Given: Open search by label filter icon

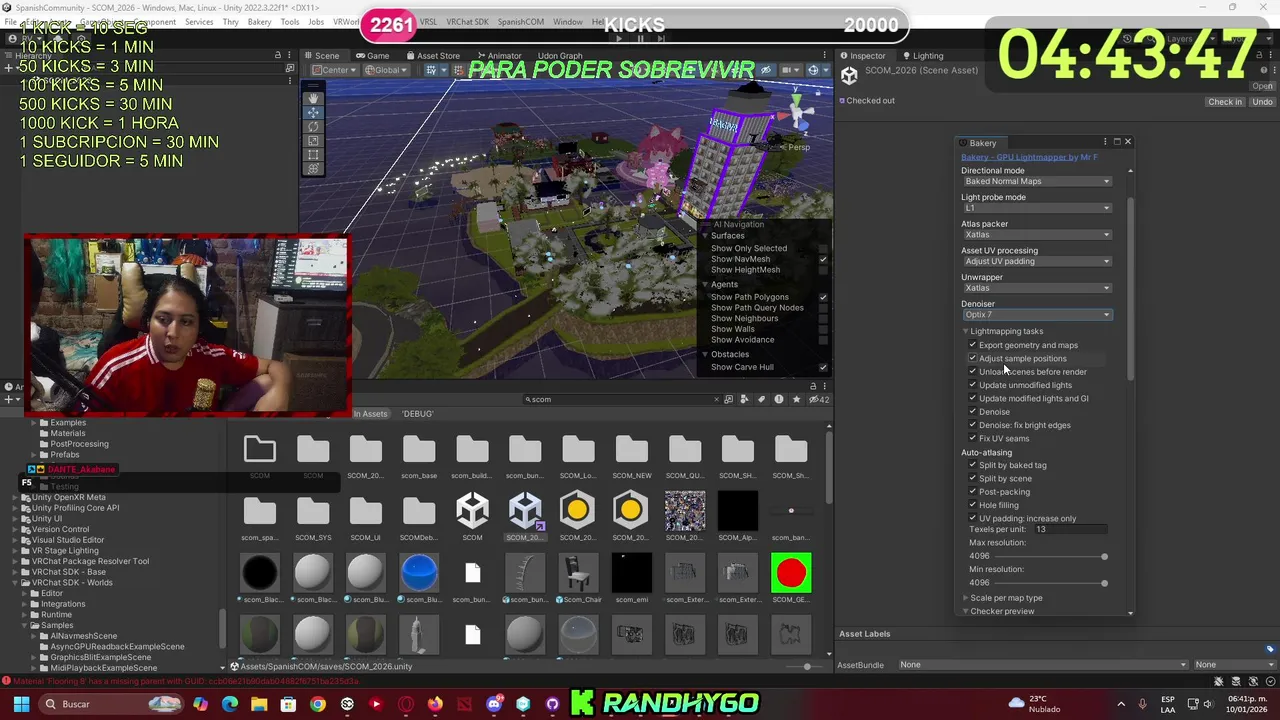Looking at the screenshot, I should click(x=762, y=399).
